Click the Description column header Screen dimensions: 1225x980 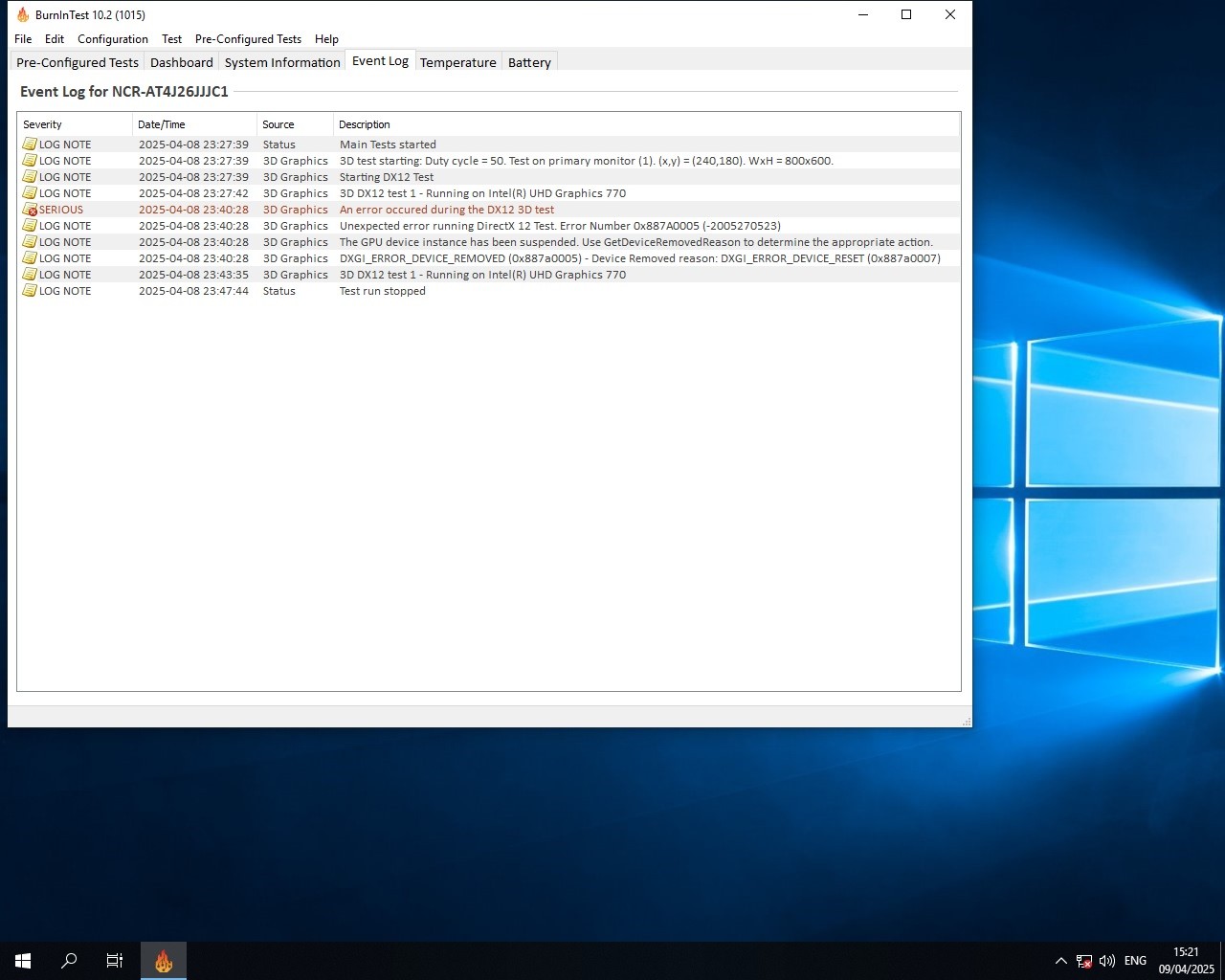coord(646,124)
